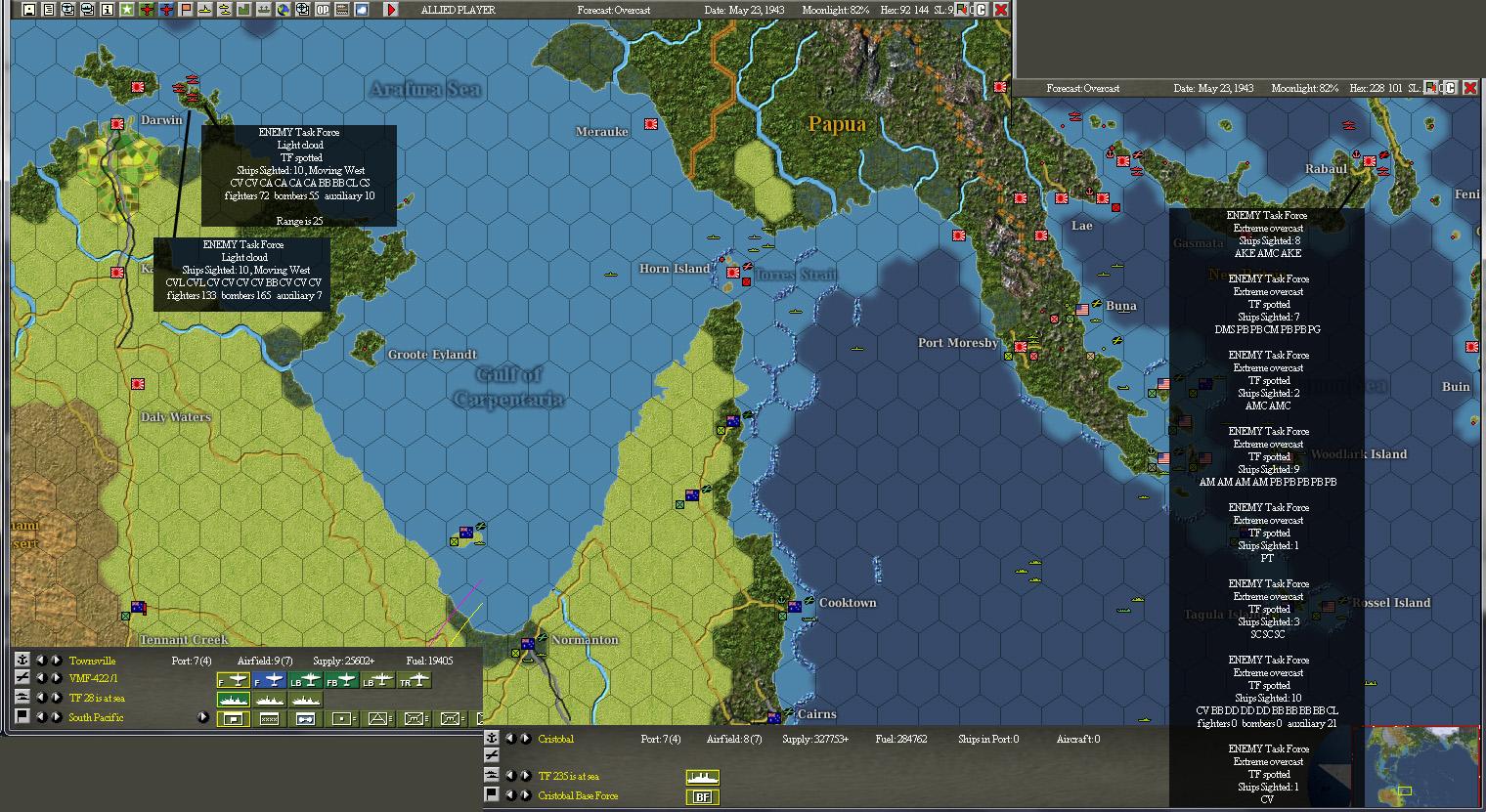This screenshot has height=812, width=1486.
Task: Select the third task force icon in the TF 28 row
Action: (x=305, y=700)
